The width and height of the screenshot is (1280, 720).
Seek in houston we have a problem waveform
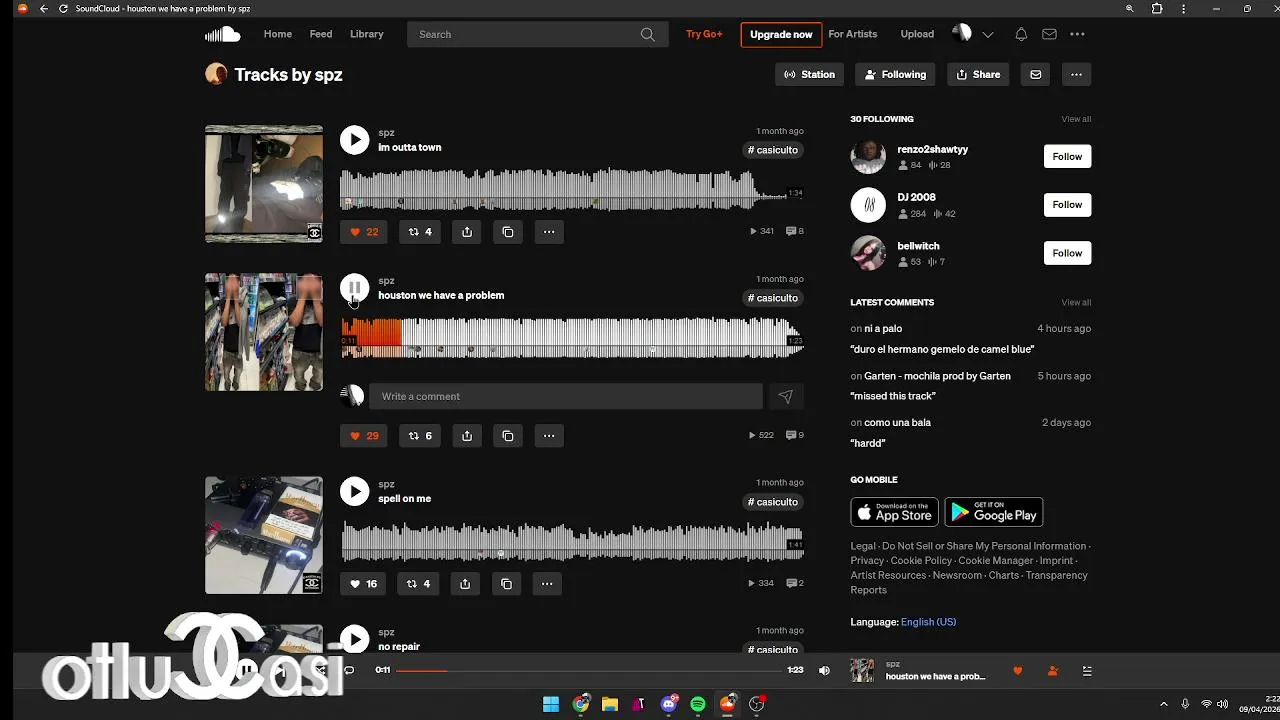click(x=572, y=336)
